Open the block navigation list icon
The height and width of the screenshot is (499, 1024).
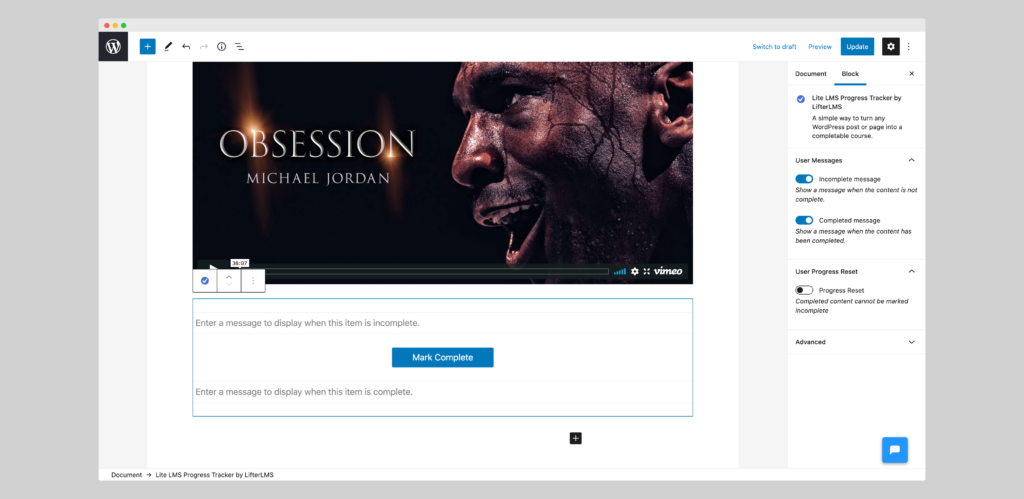point(239,46)
